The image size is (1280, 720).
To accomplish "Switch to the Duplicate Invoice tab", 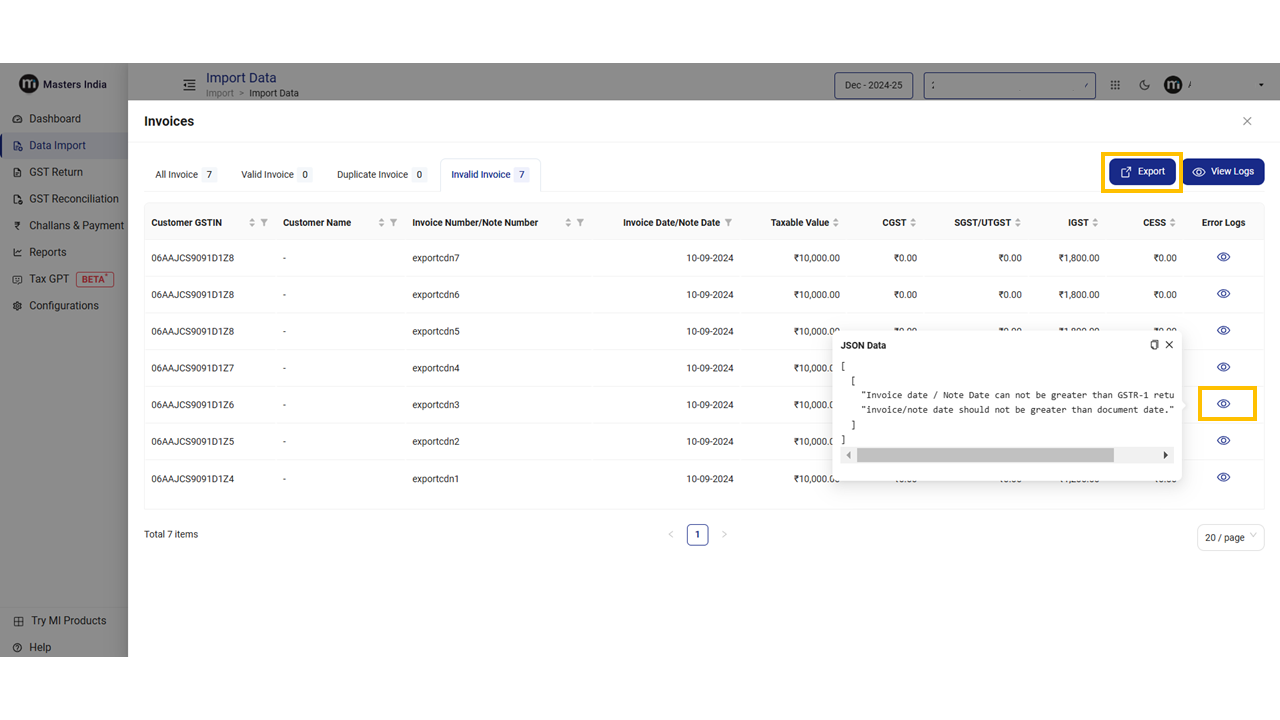I will coord(380,175).
